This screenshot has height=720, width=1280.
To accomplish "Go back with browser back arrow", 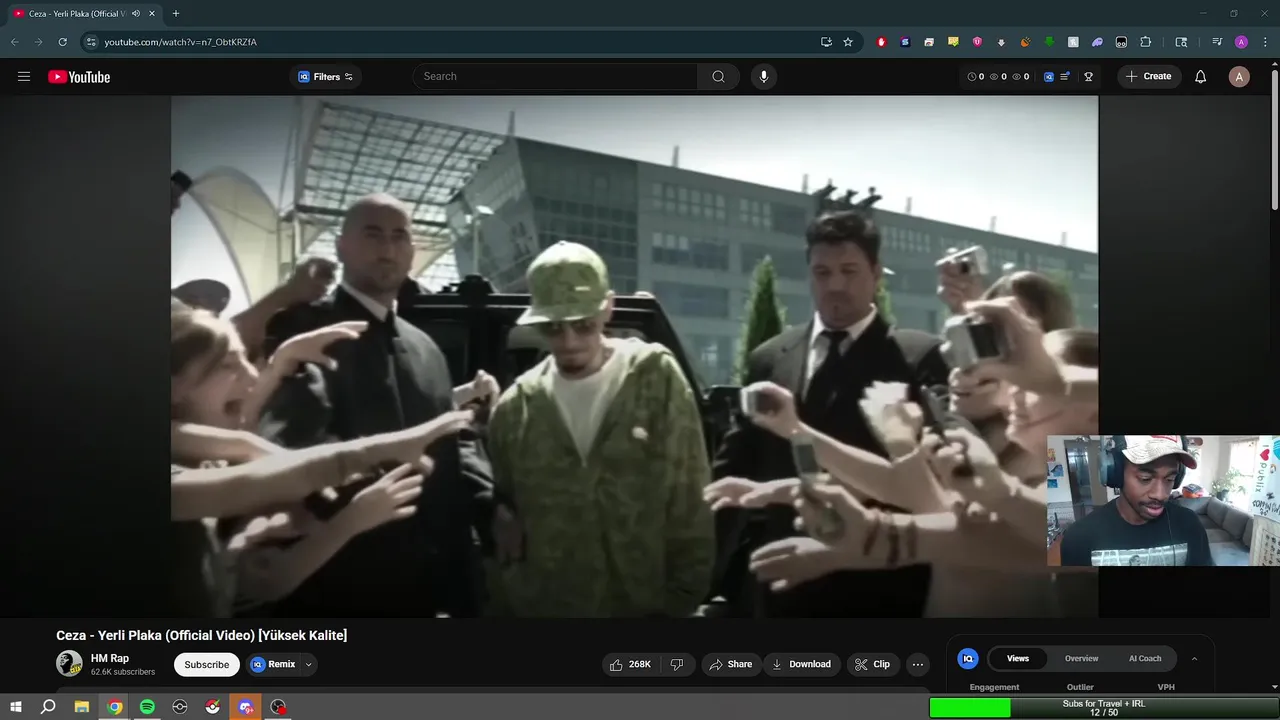I will [15, 42].
